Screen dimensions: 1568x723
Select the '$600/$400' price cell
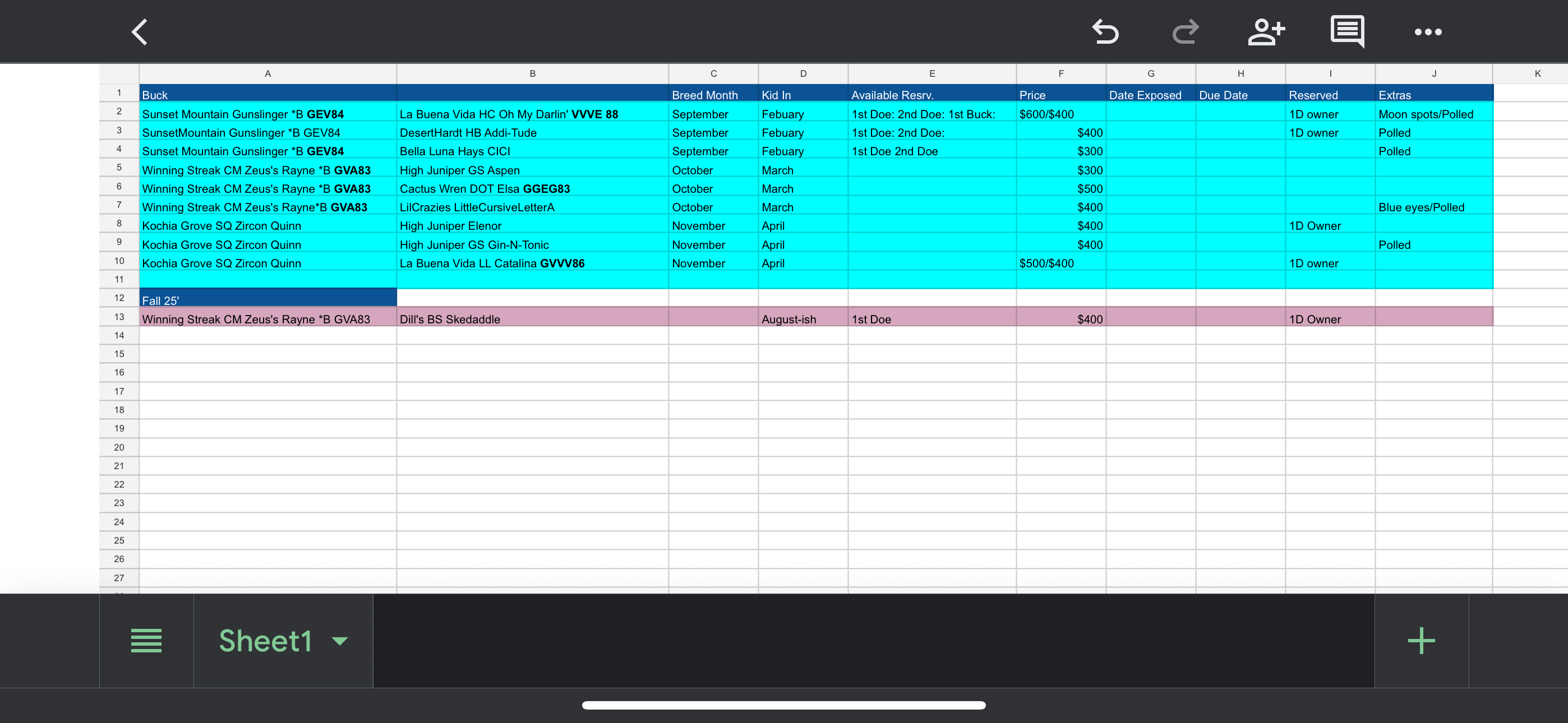(1061, 112)
